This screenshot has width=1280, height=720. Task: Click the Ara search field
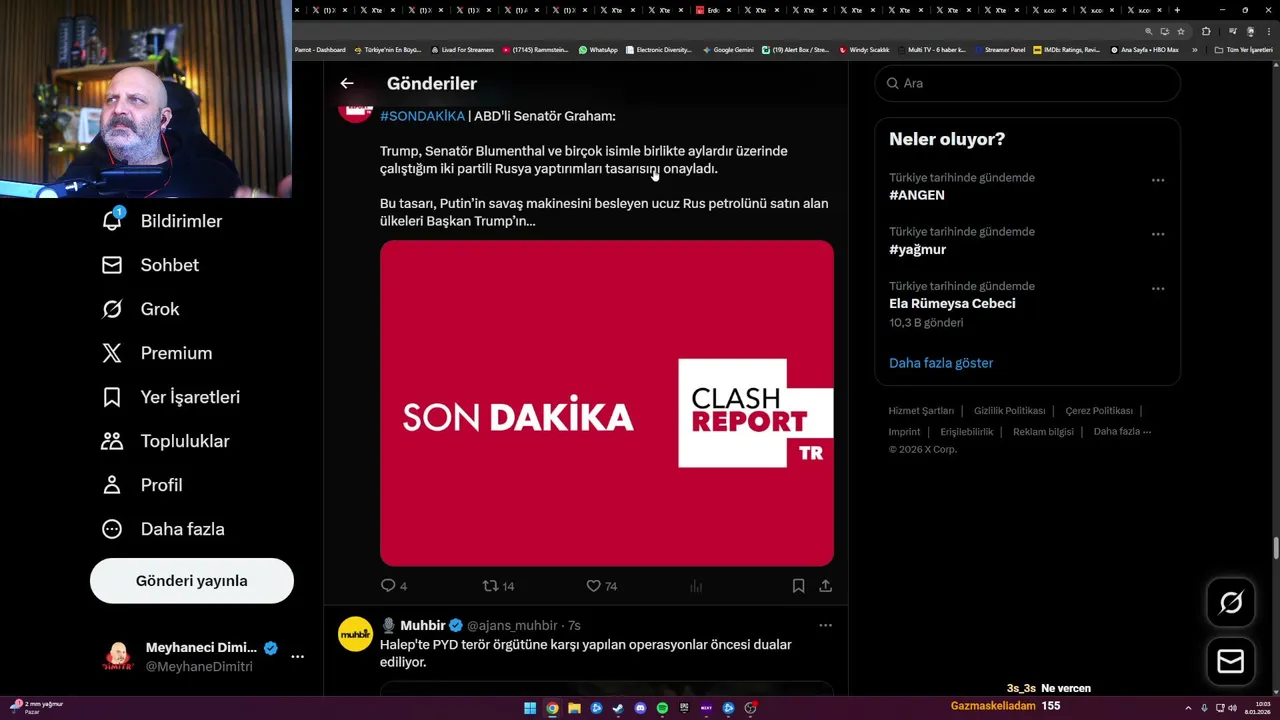1028,83
